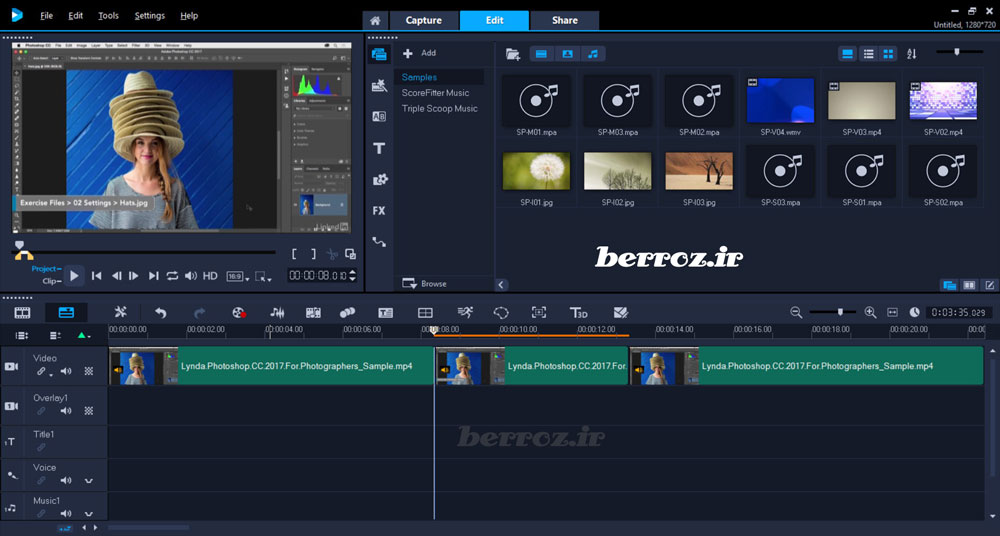Open the Tools menu
1000x536 pixels.
(x=108, y=16)
